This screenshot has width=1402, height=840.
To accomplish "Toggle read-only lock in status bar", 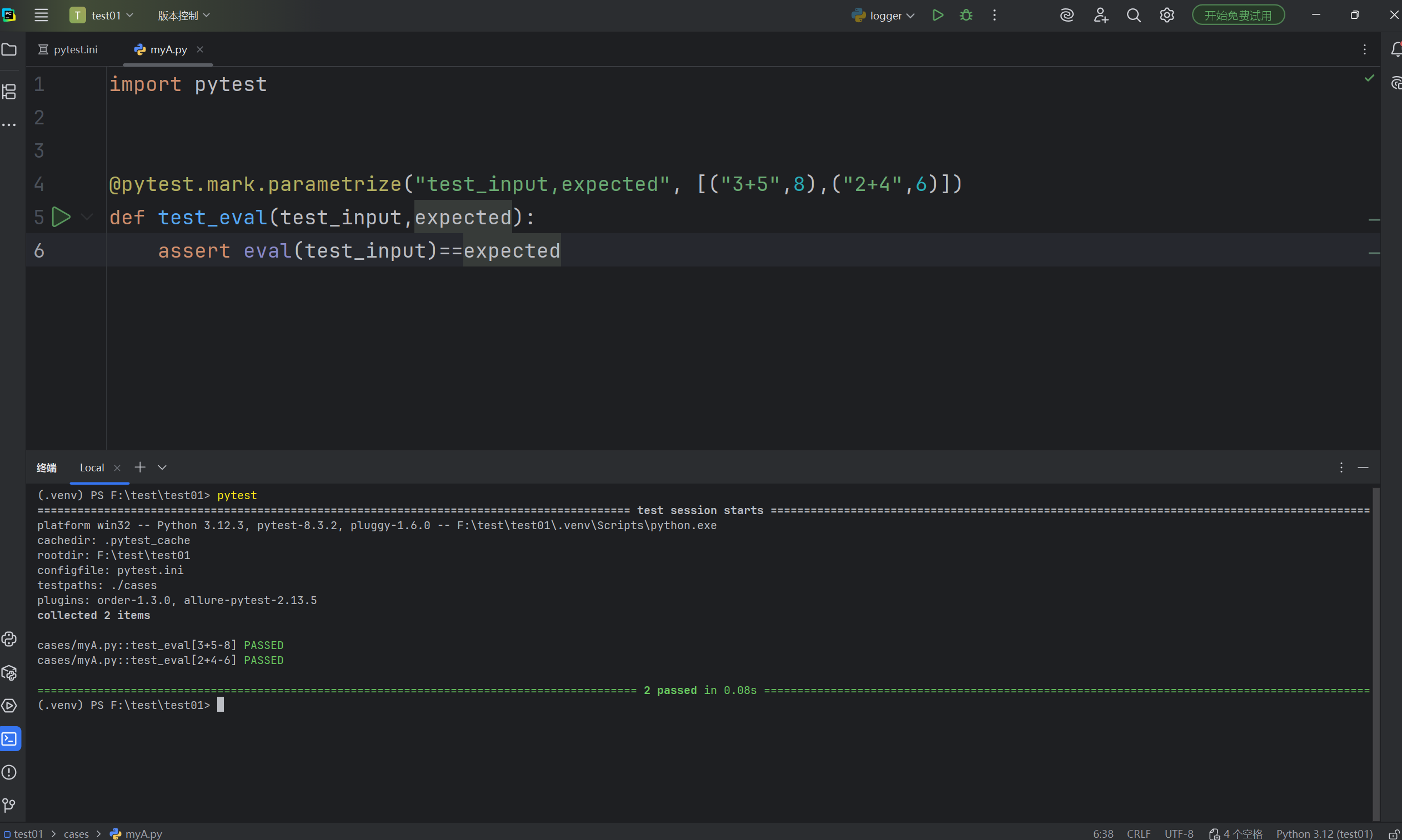I will (x=1394, y=834).
